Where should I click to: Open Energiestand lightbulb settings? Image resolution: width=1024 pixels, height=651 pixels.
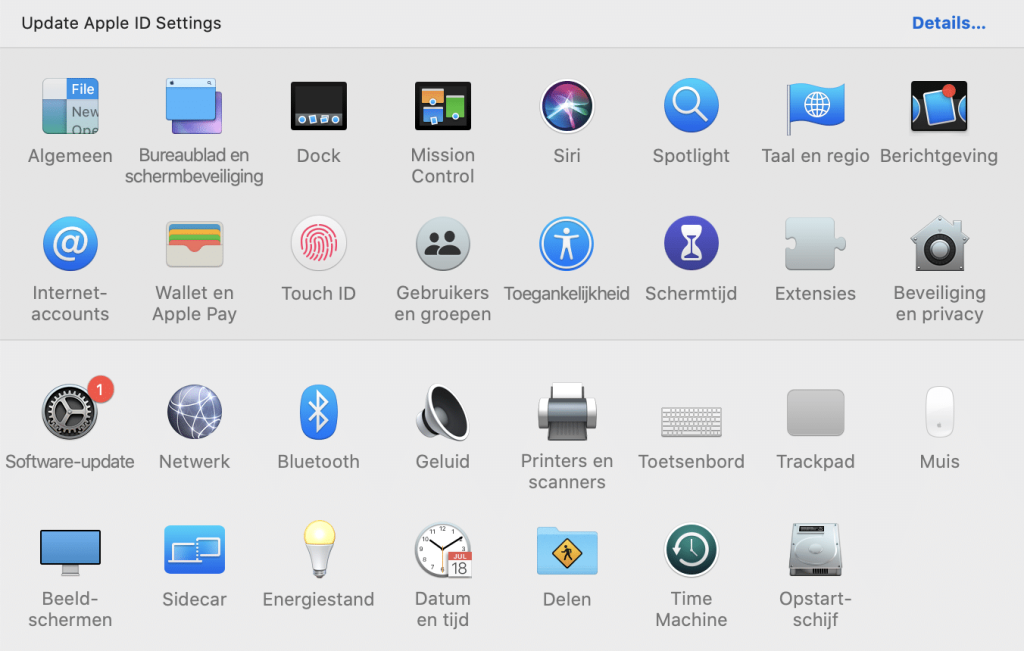click(x=319, y=549)
